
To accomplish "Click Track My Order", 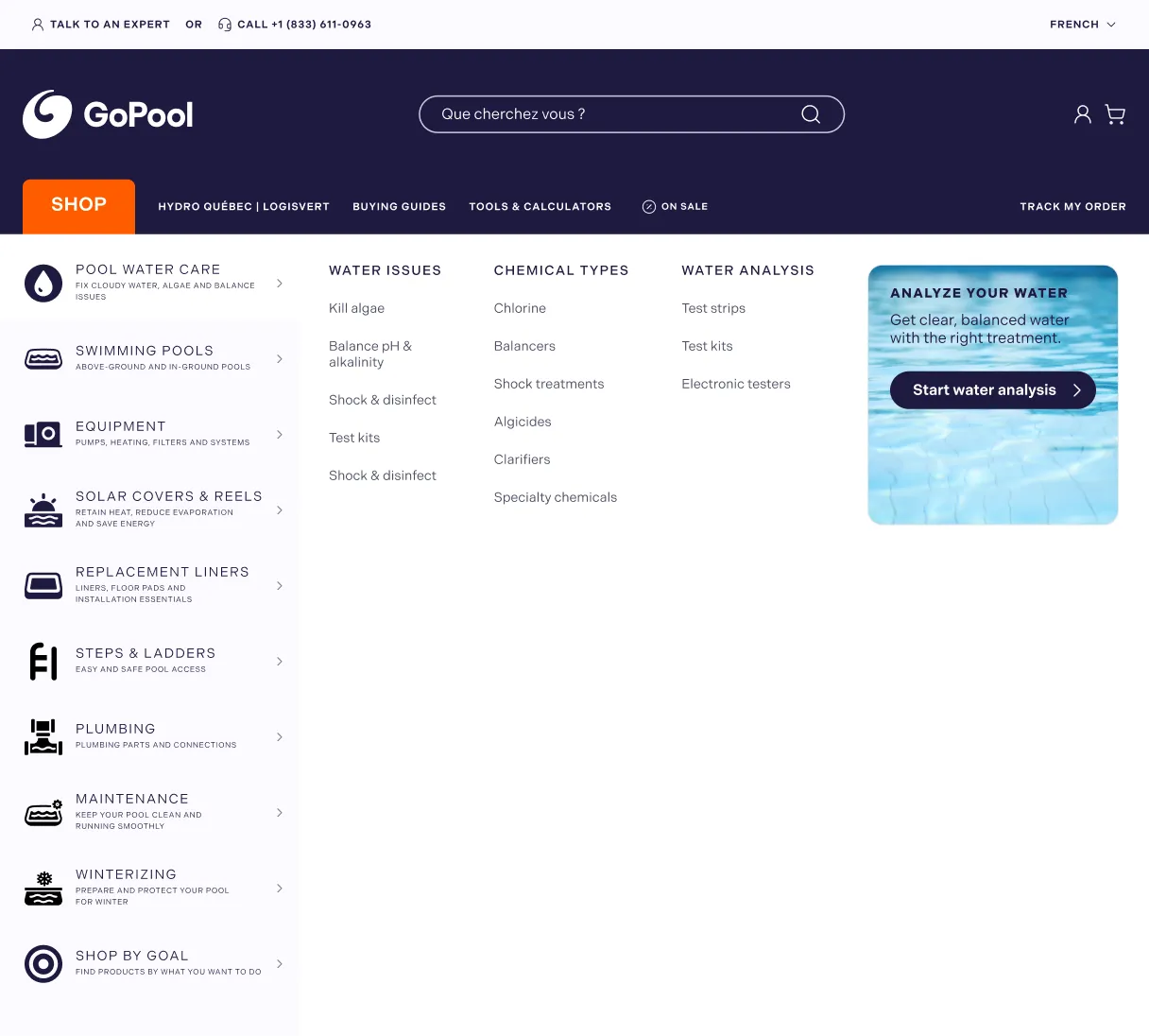I will (1072, 207).
